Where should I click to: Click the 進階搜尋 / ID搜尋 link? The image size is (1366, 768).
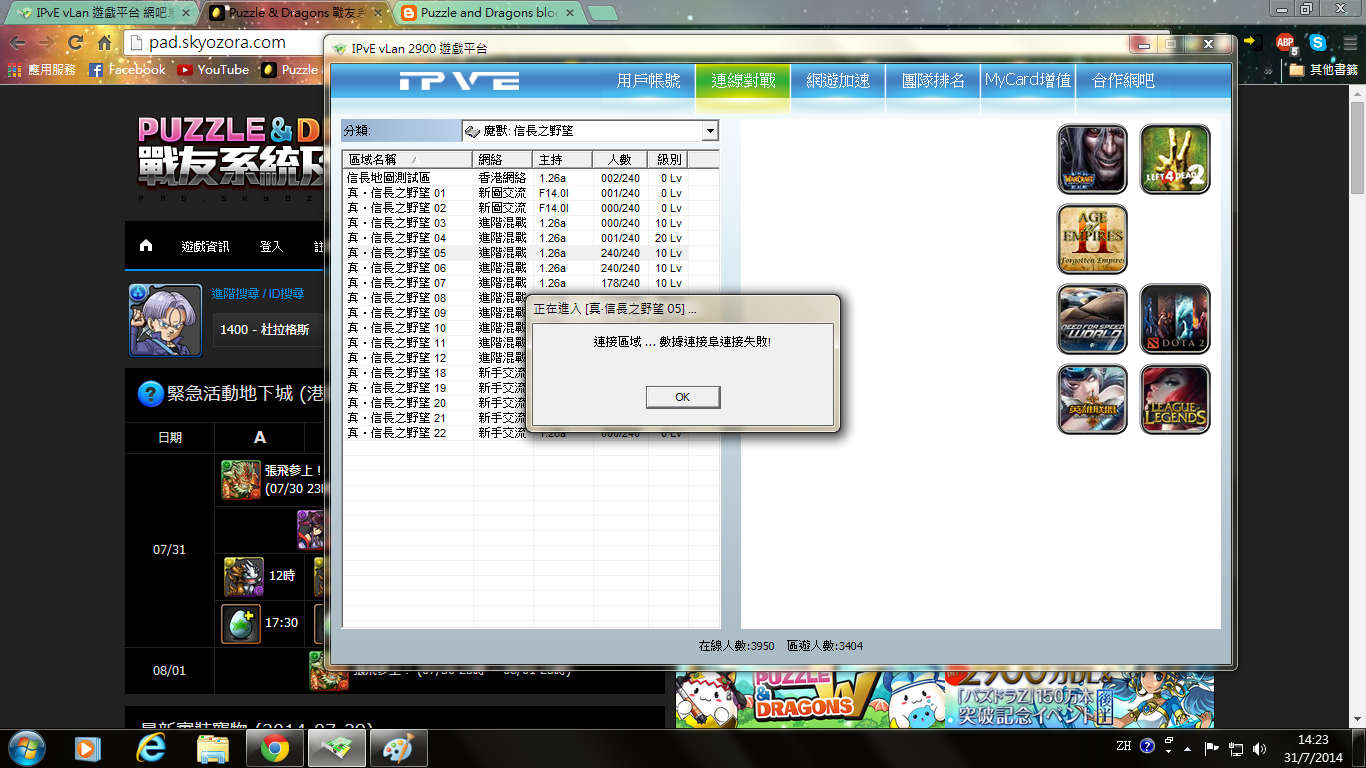(x=258, y=294)
